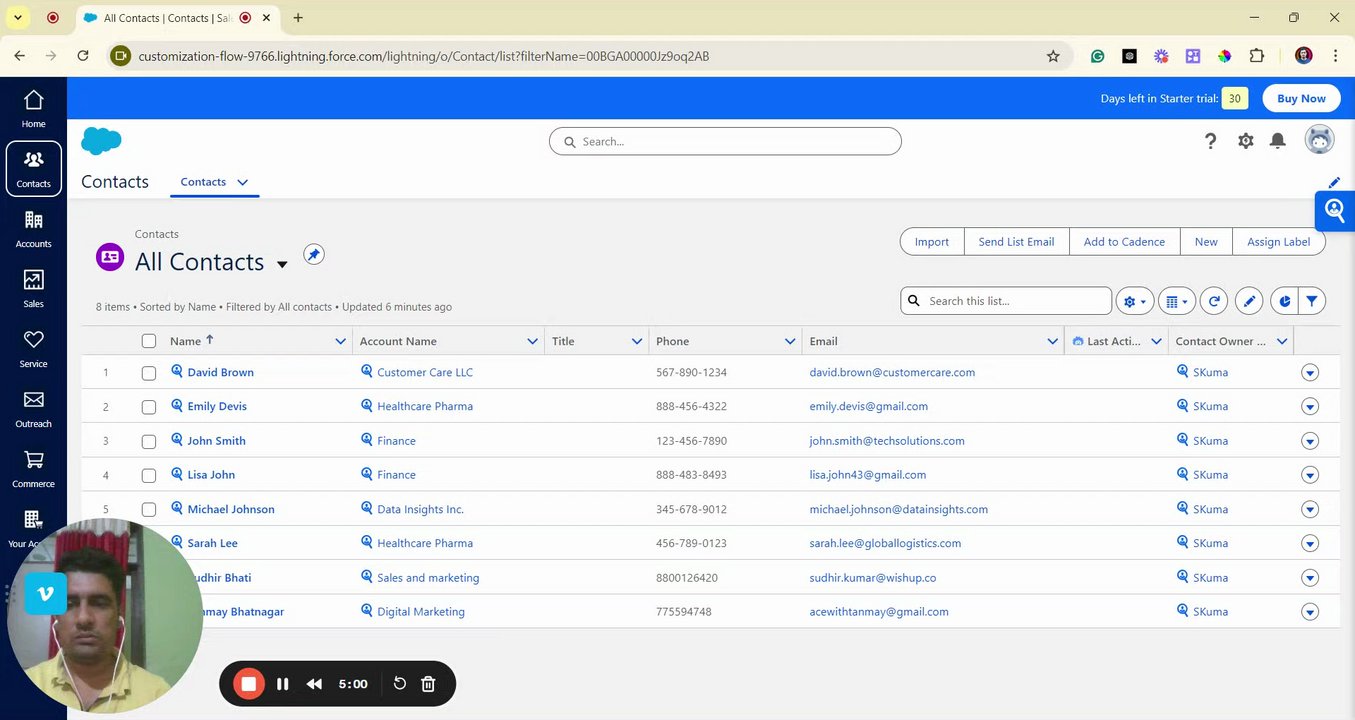Click the Import button

coord(932,242)
